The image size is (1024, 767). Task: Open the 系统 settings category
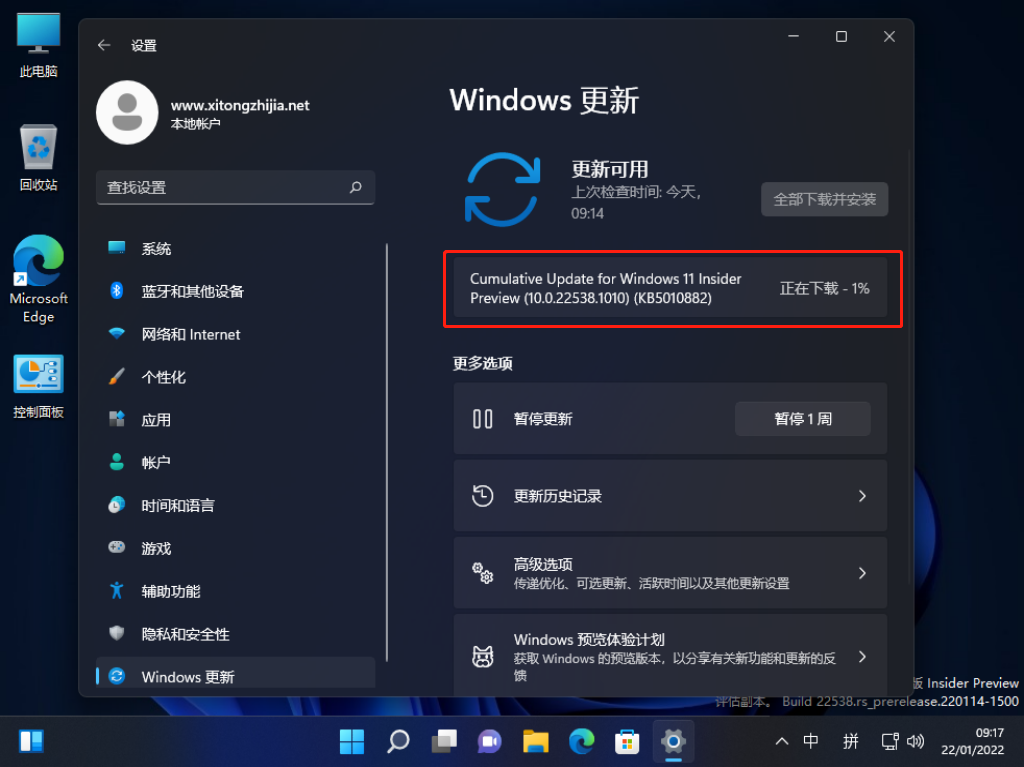point(236,248)
